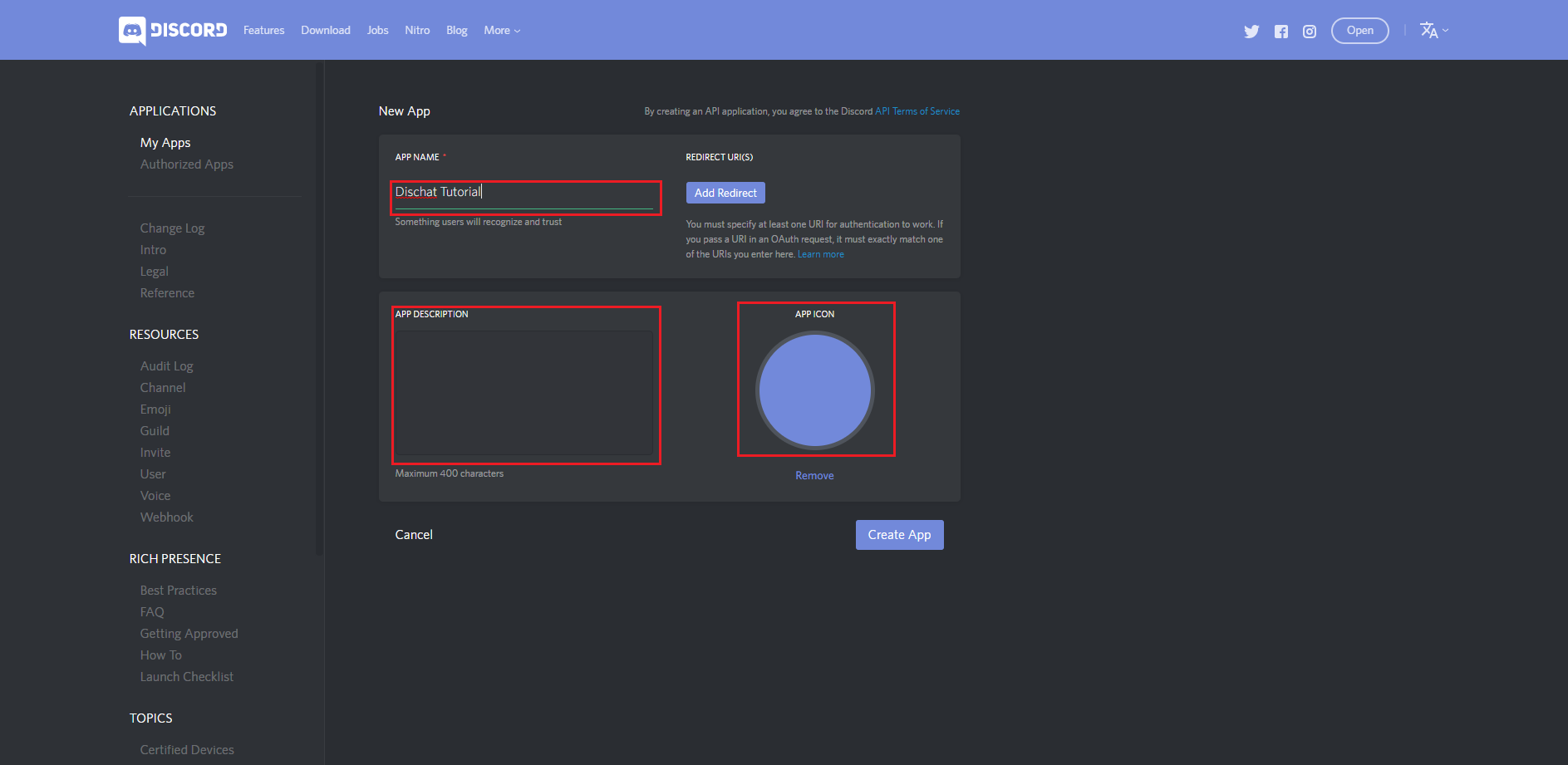Viewport: 1568px width, 765px height.
Task: Open Certified Devices under Topics
Action: click(x=187, y=750)
